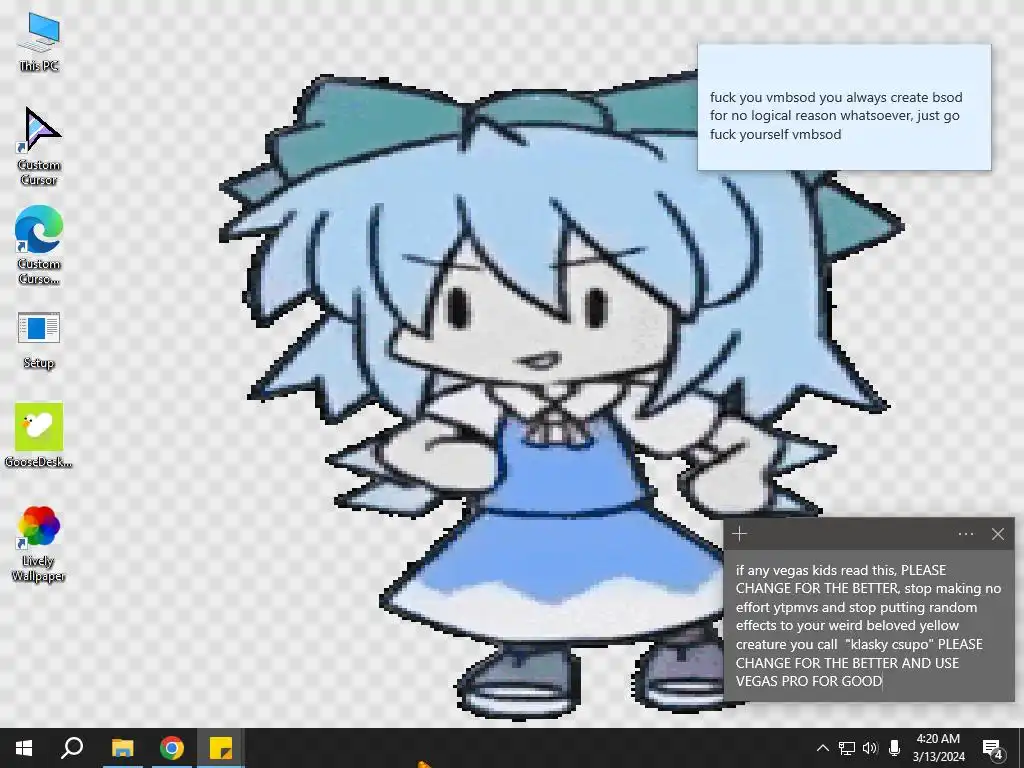Select the Custom Cursor arrow shortcut icon

click(x=39, y=145)
